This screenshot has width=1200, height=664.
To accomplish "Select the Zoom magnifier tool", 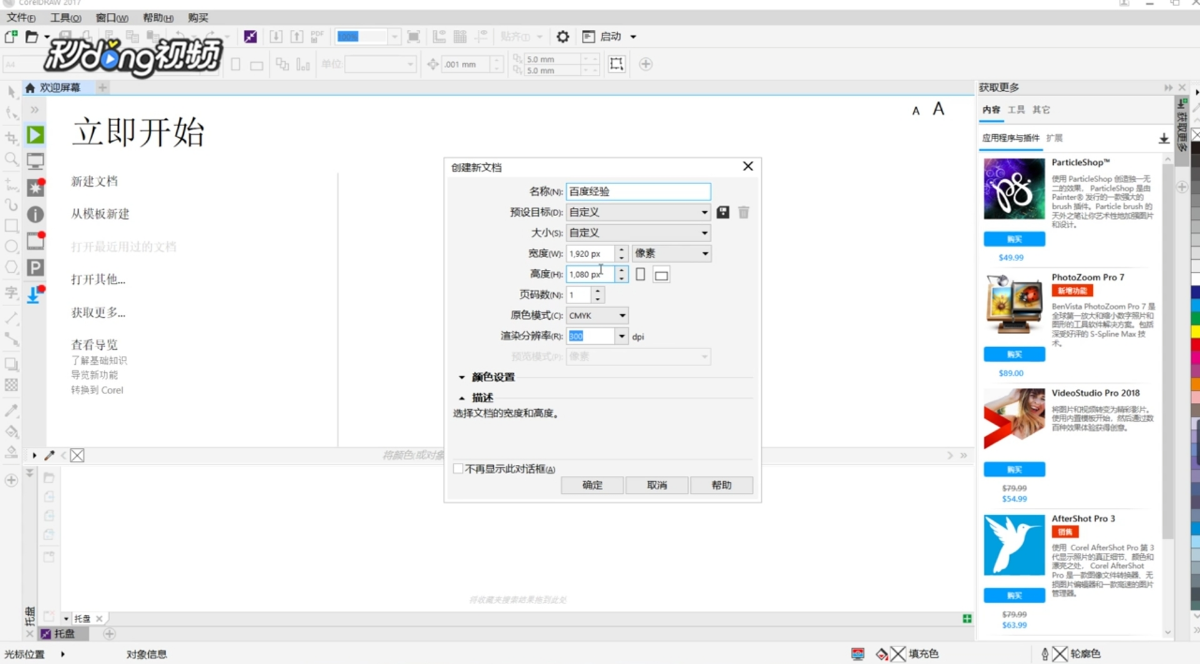I will point(11,159).
